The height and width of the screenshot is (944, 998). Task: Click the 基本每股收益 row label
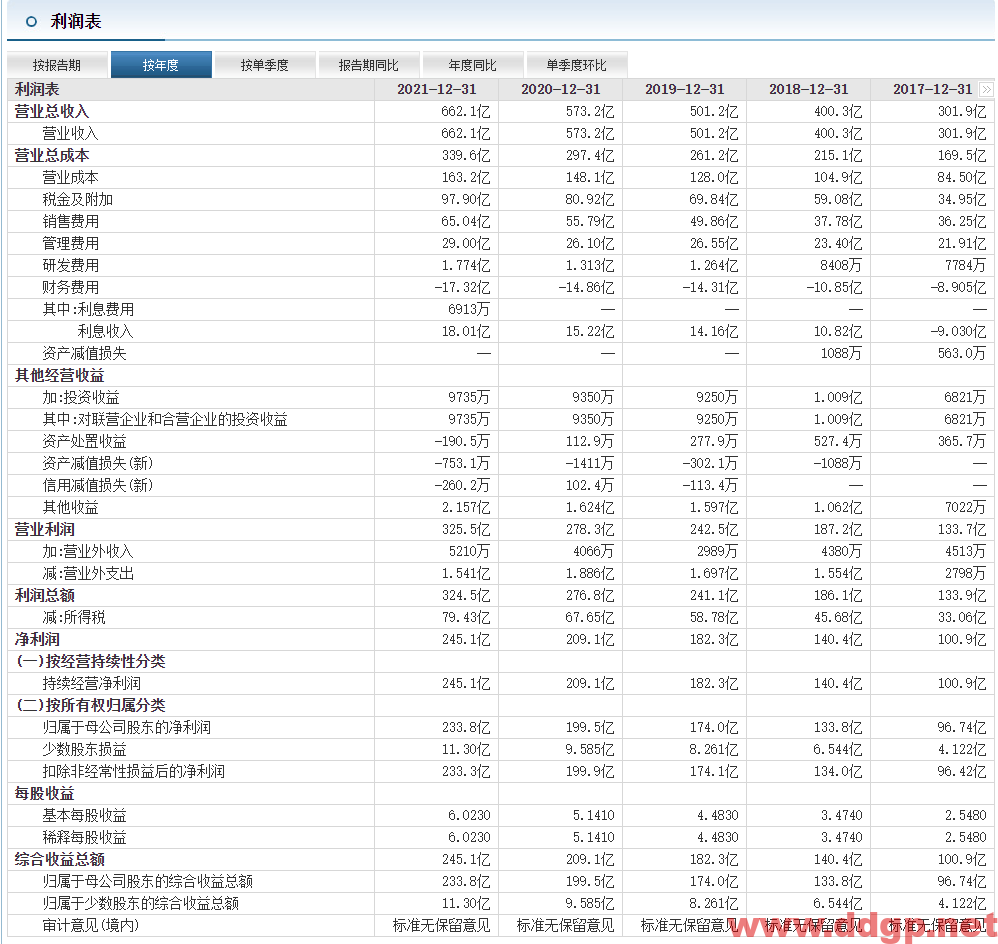84,815
